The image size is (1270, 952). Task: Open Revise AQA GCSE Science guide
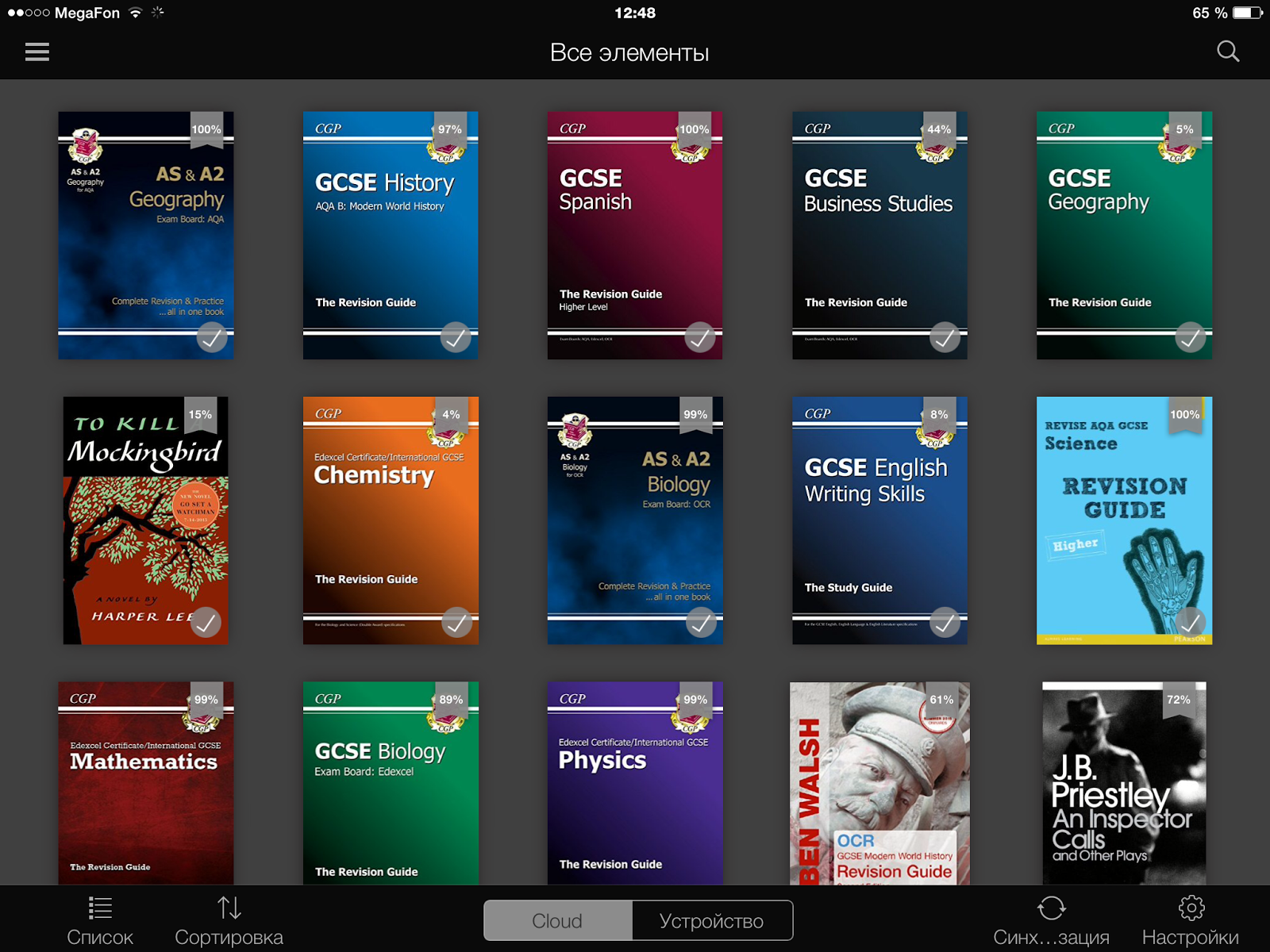[1124, 520]
